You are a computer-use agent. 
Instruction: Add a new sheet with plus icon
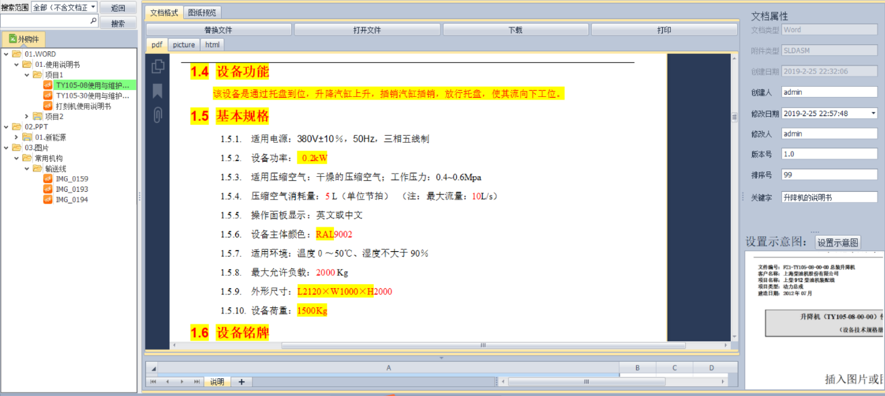tap(242, 382)
